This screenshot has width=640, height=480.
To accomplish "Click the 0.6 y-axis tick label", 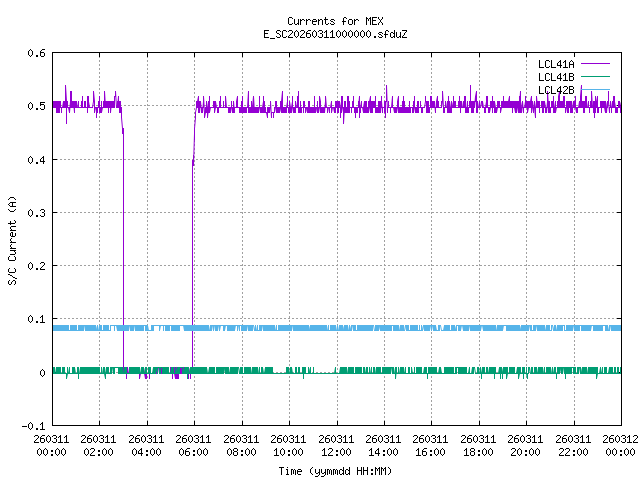I will click(36, 53).
